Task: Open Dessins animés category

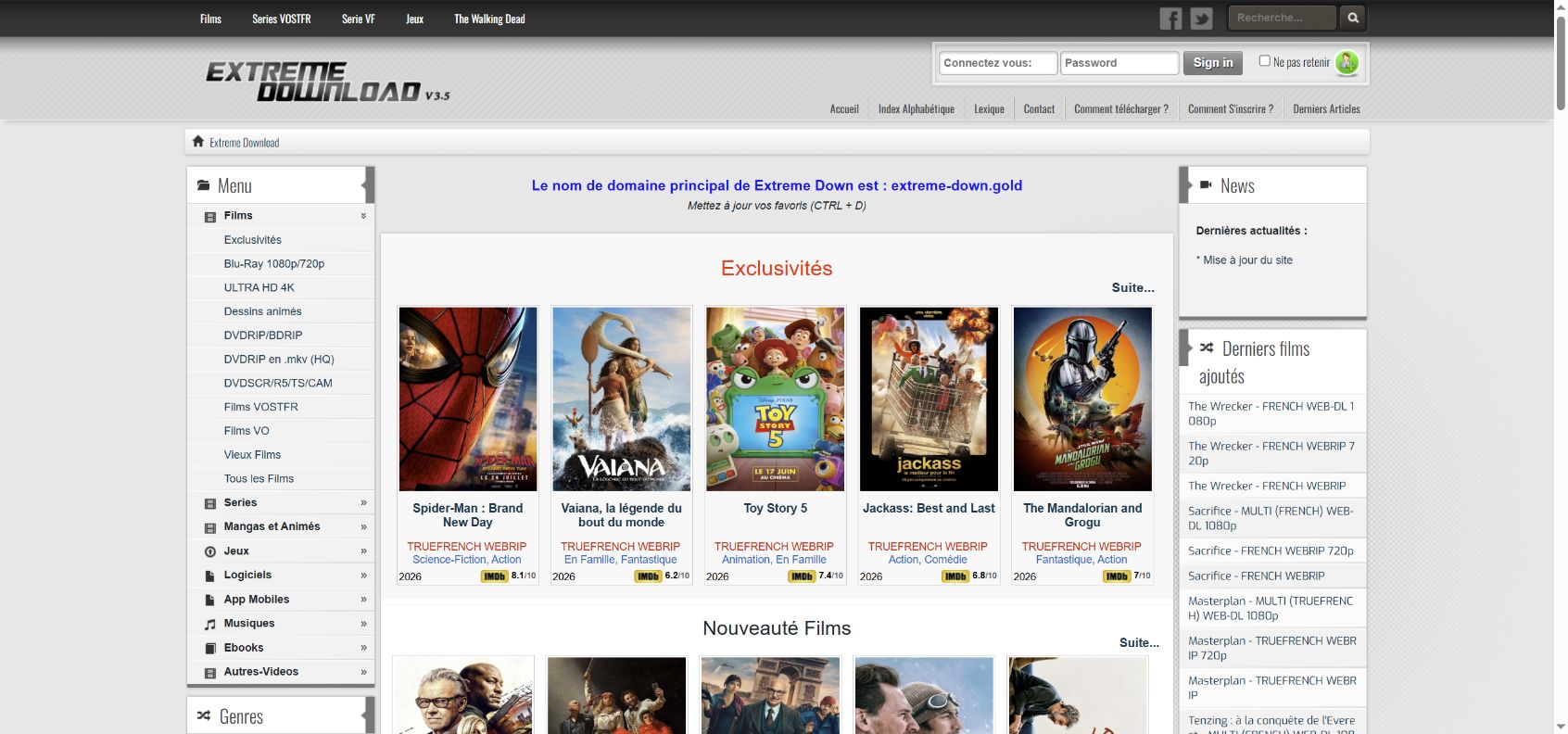Action: coord(262,311)
